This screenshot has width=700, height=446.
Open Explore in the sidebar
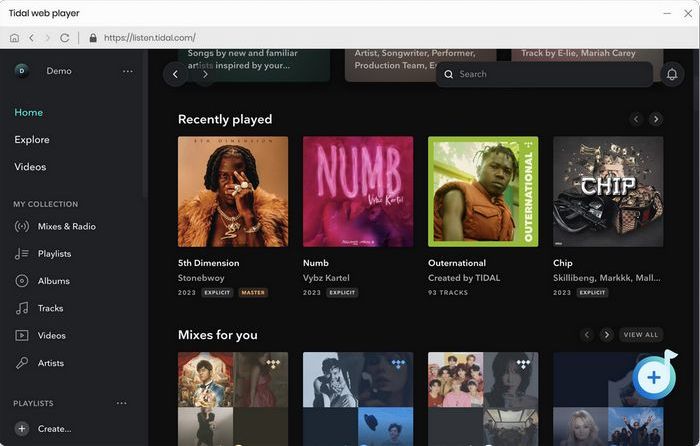(32, 140)
